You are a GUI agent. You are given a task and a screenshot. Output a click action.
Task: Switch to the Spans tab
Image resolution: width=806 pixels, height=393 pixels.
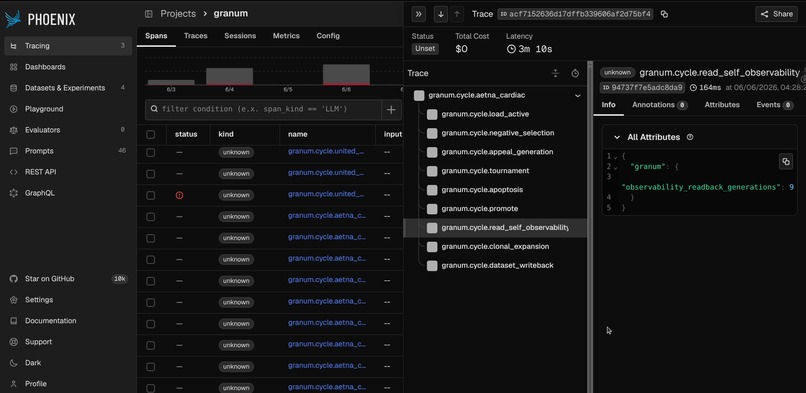tap(156, 36)
